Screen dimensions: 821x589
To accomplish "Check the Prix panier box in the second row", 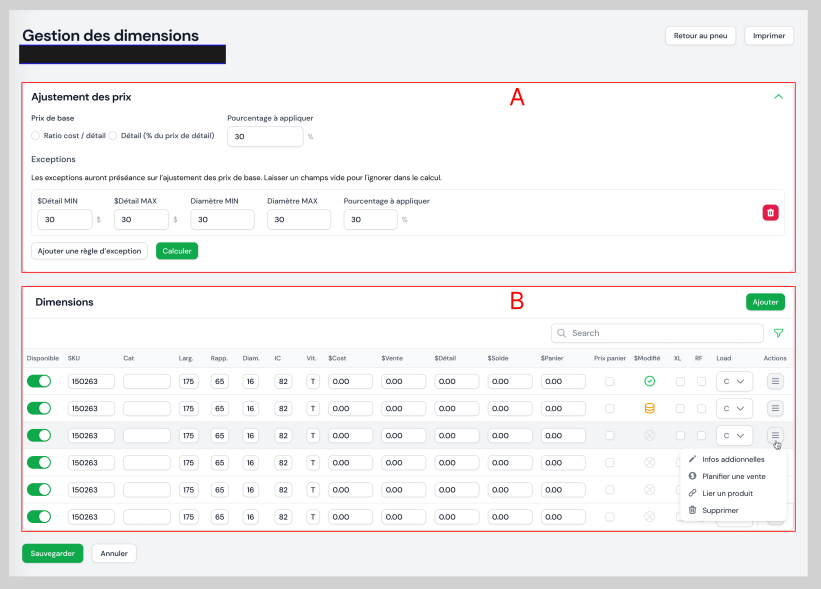I will (x=609, y=408).
